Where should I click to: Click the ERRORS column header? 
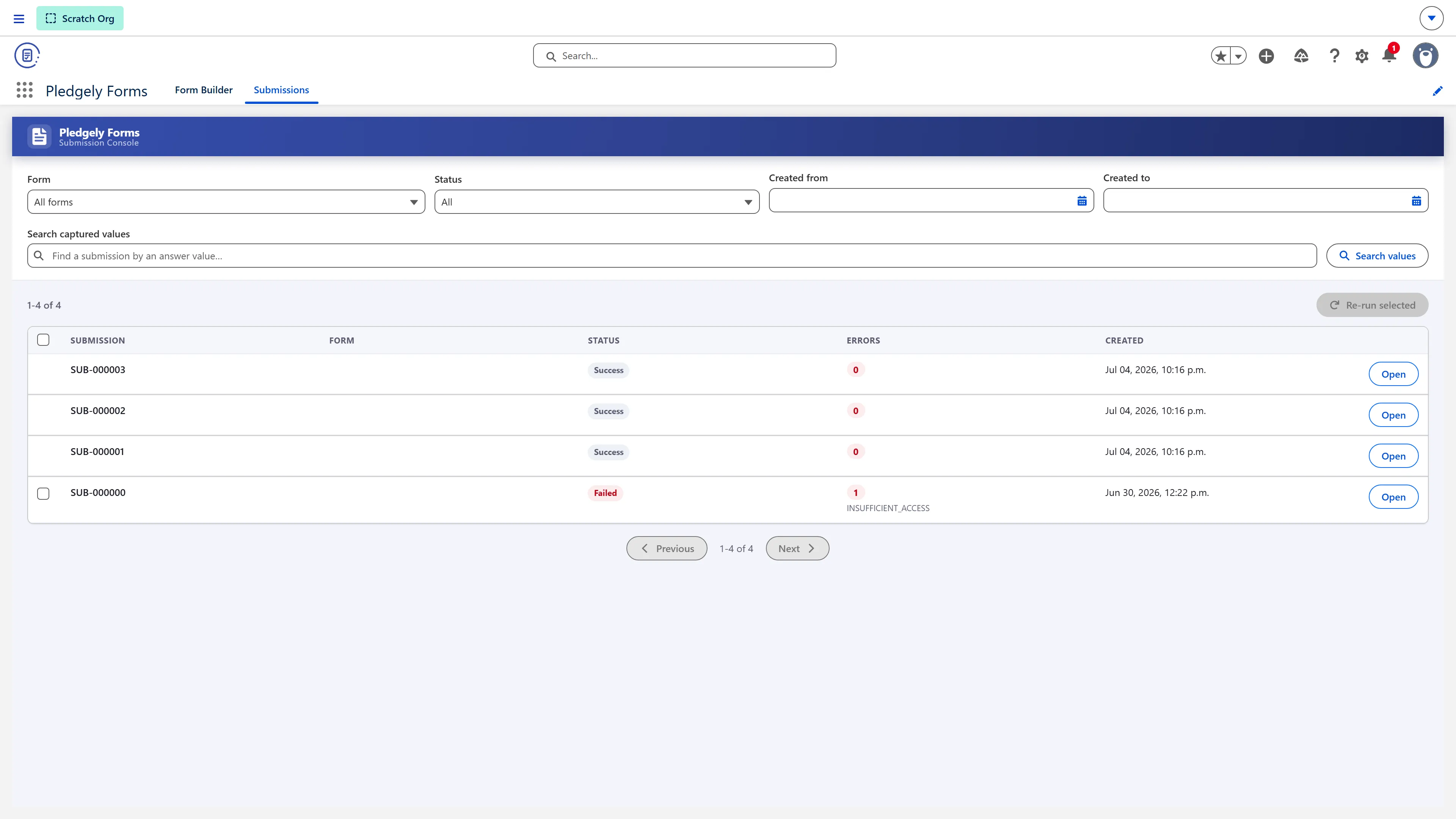click(x=863, y=340)
